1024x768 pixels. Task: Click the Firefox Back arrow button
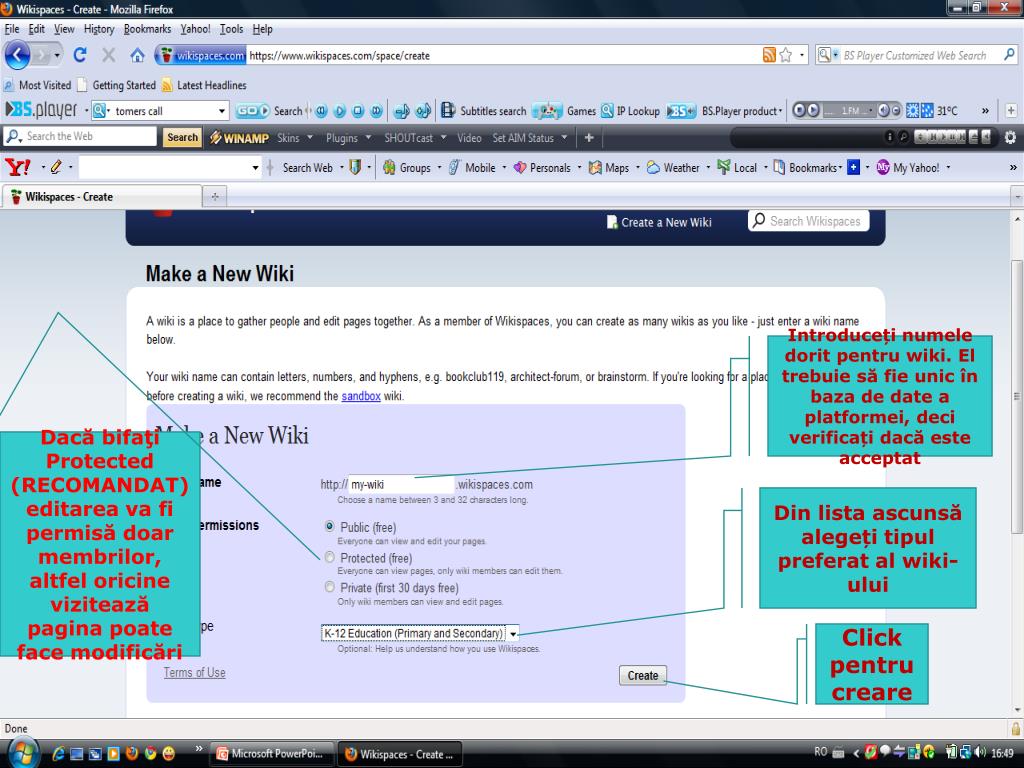18,56
